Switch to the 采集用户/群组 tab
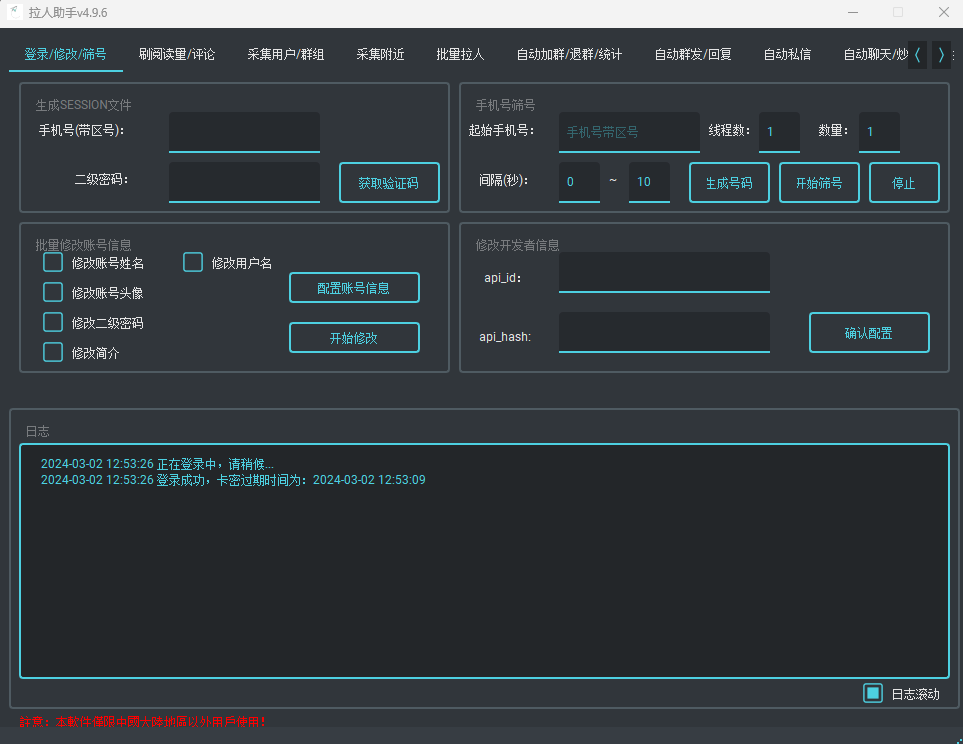 point(286,54)
